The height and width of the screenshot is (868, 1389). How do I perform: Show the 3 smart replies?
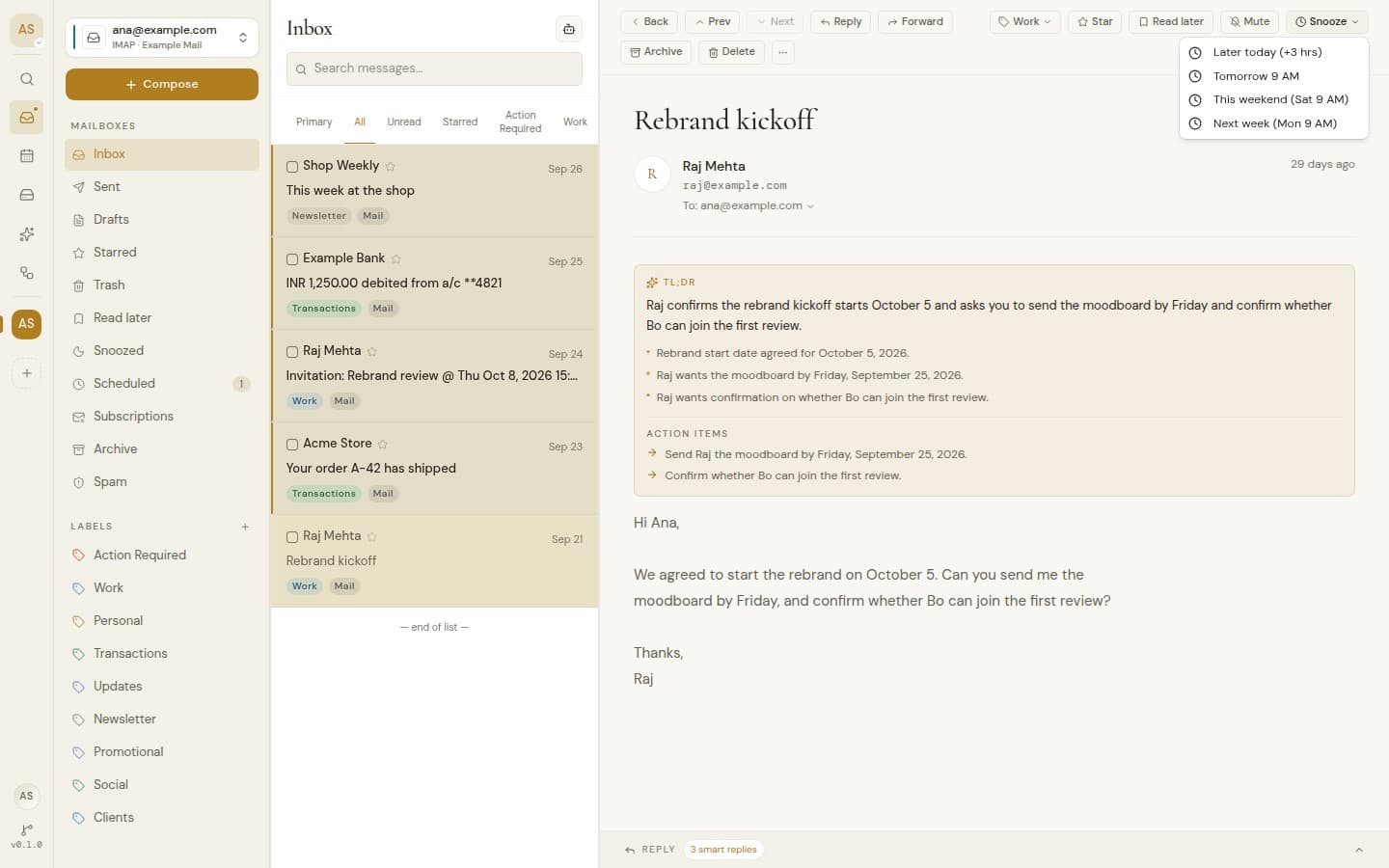[x=723, y=850]
